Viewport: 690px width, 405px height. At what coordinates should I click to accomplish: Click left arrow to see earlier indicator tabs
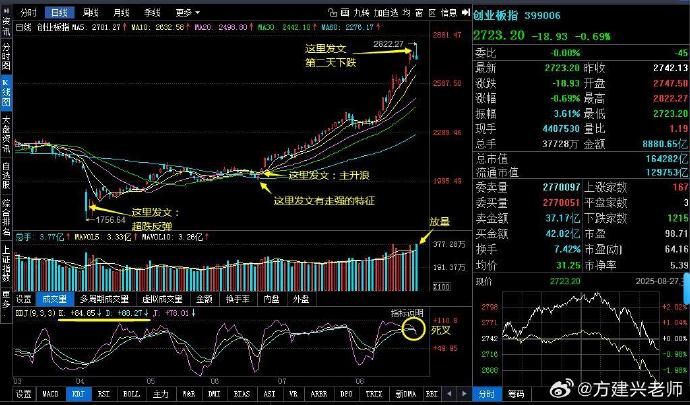pos(449,394)
